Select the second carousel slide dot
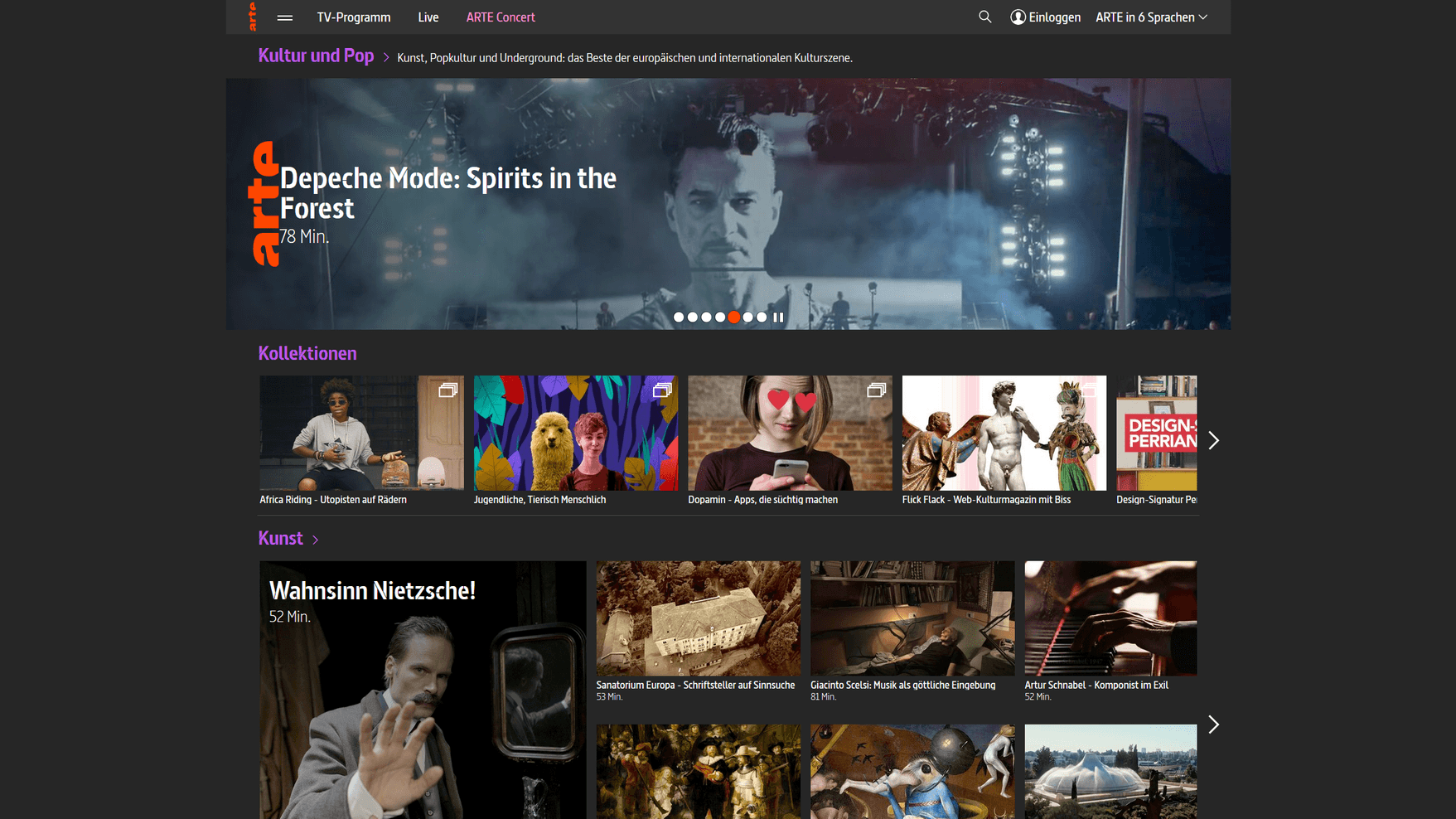 point(693,317)
